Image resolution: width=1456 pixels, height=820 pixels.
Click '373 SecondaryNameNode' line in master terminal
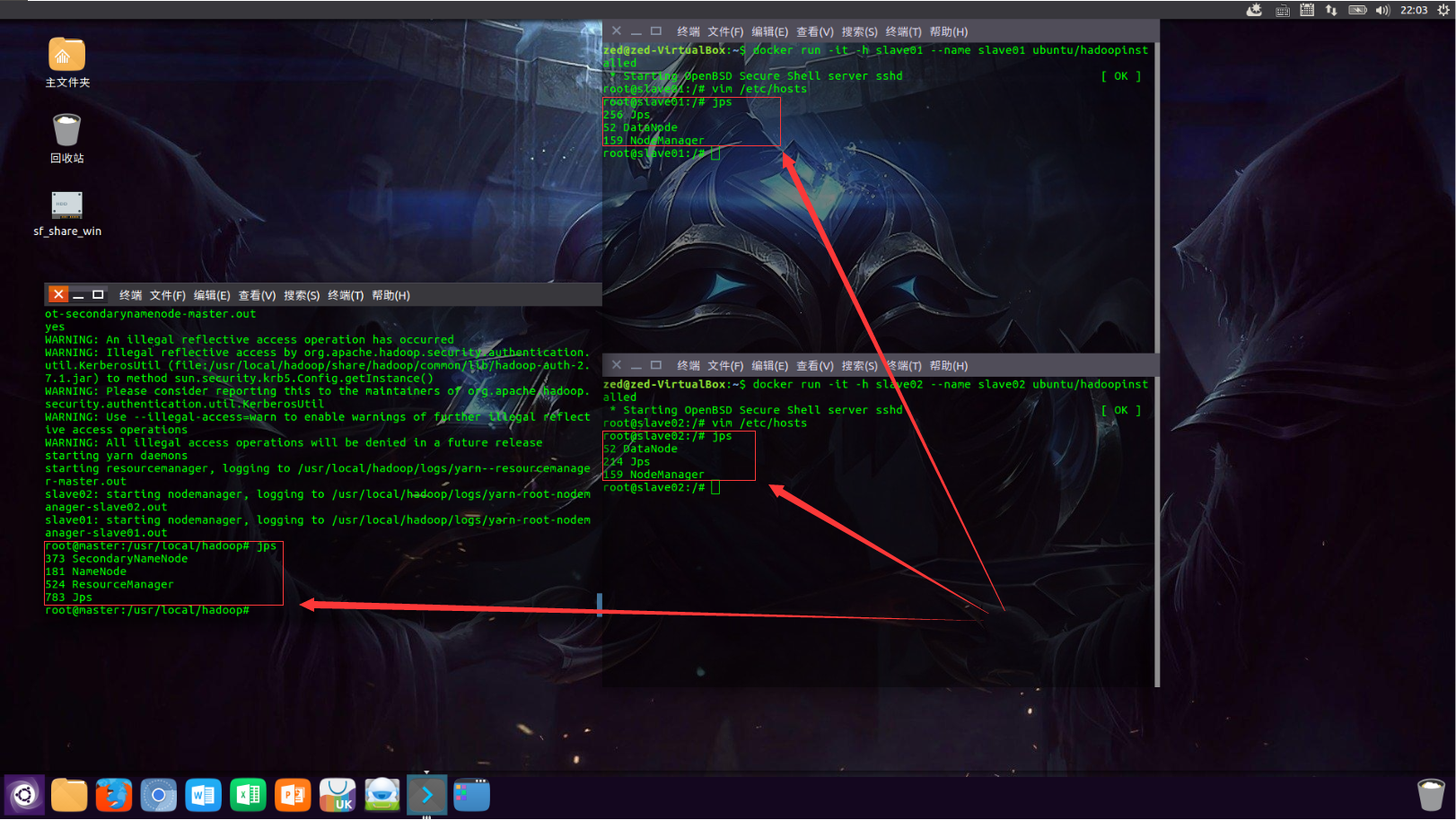point(117,559)
